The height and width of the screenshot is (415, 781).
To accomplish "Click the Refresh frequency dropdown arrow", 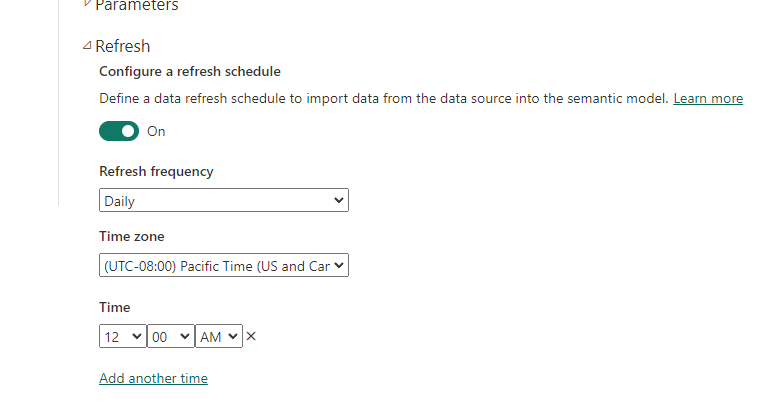I will point(339,200).
